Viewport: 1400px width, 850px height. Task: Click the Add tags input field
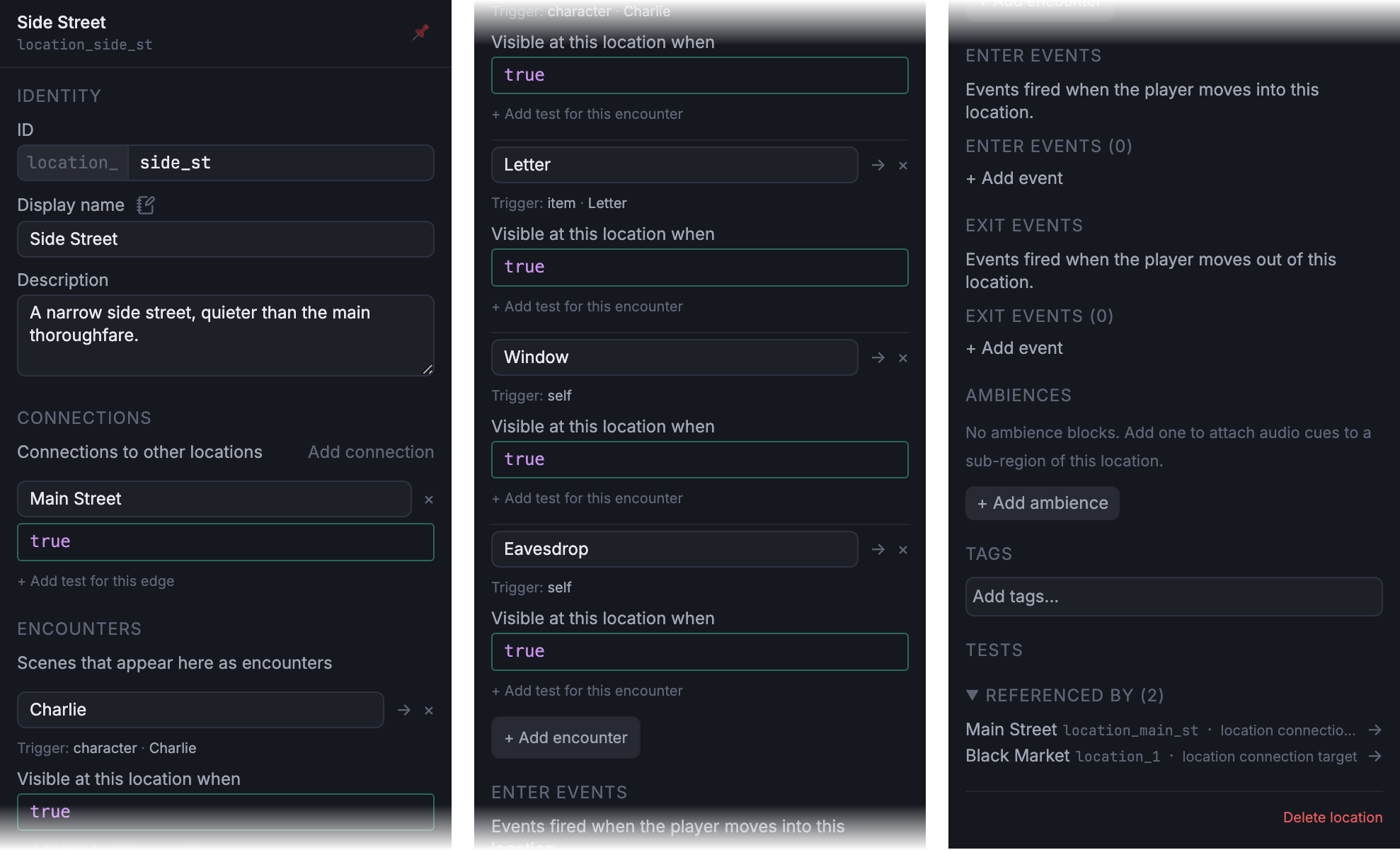[1174, 597]
